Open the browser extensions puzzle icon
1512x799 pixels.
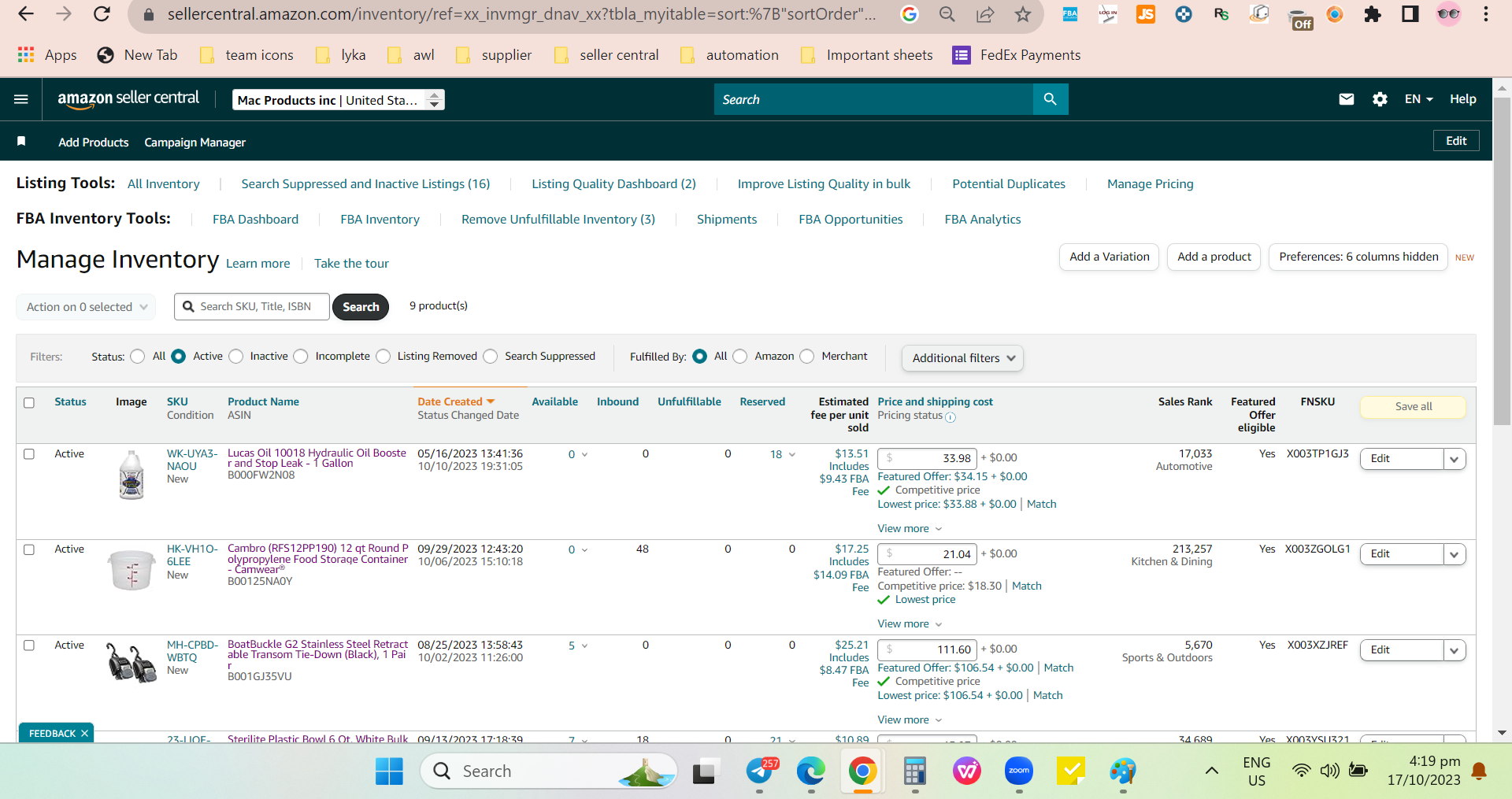(1372, 14)
